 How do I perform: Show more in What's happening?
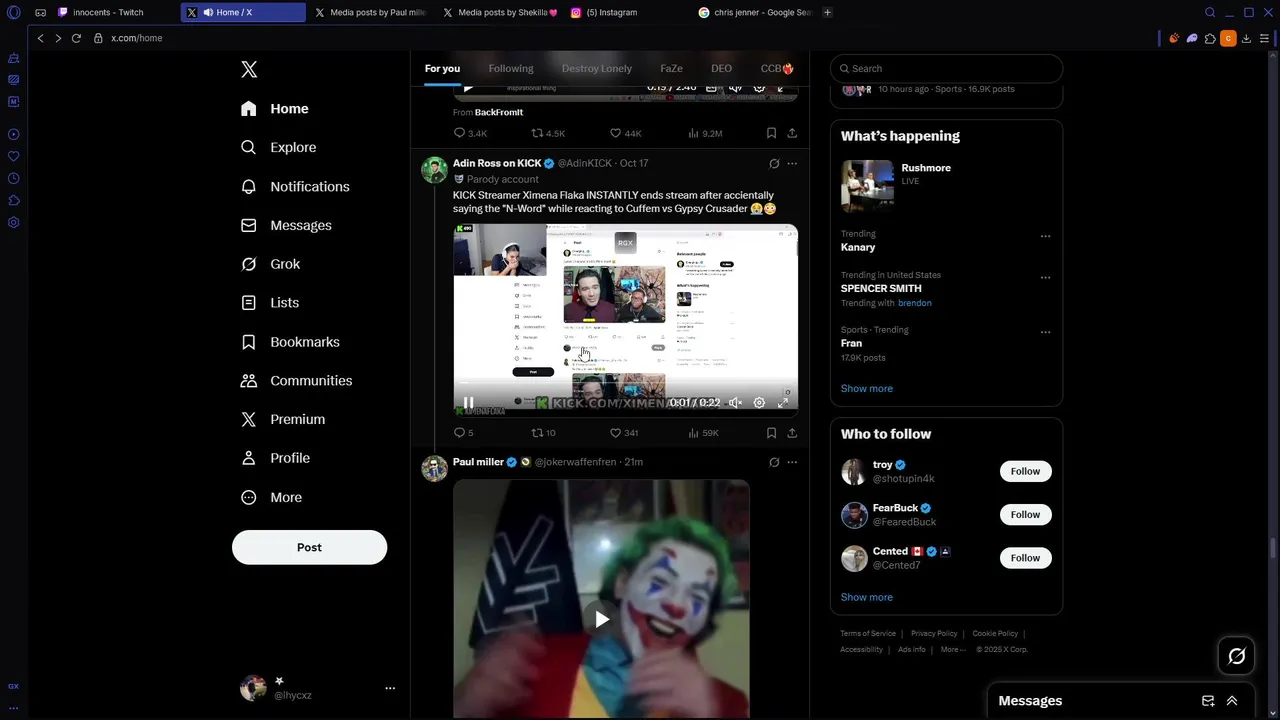pos(867,388)
